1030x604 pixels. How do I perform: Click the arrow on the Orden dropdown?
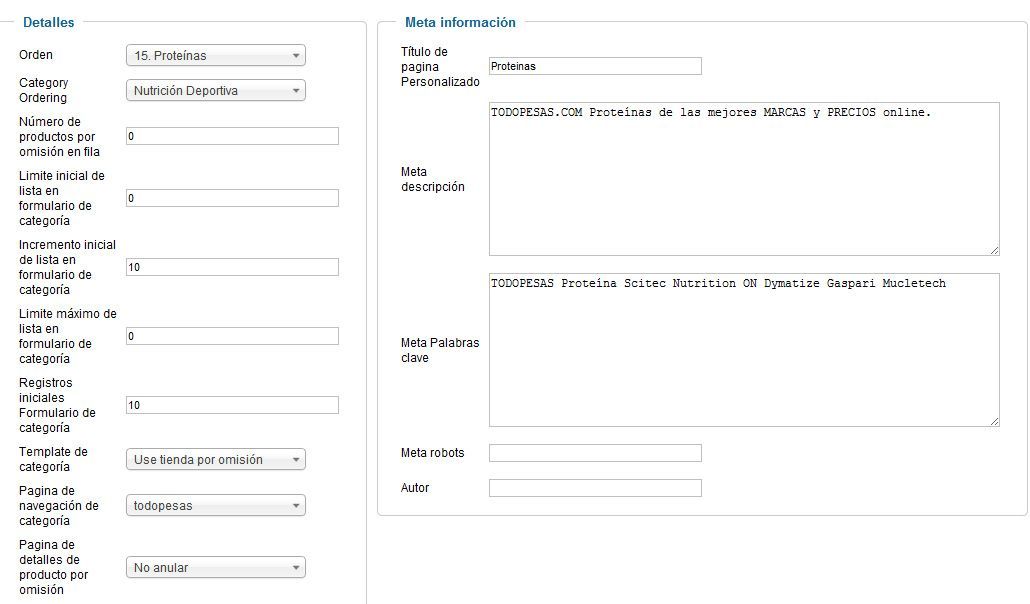tap(296, 56)
